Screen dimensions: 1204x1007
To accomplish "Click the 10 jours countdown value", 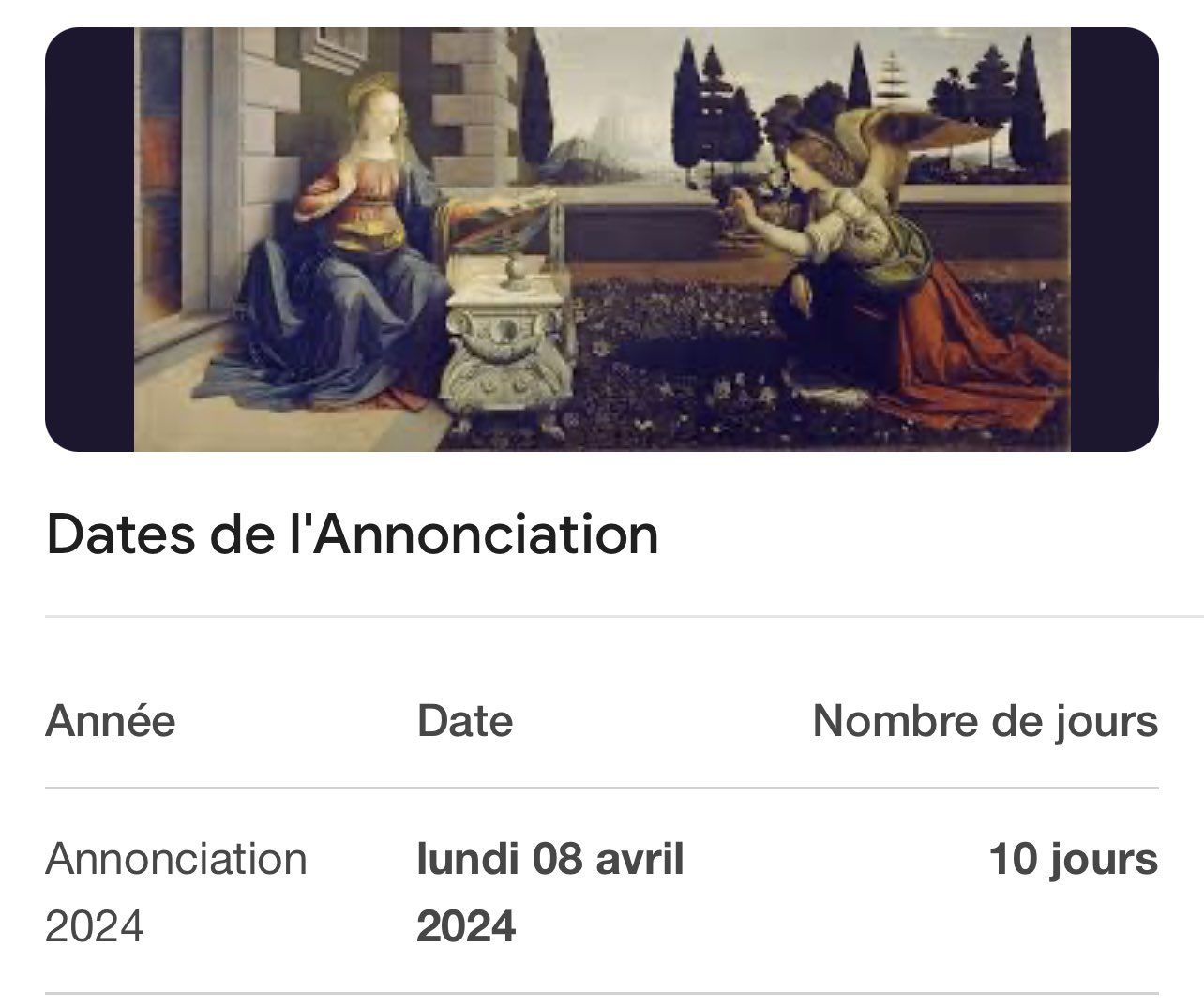I will pyautogui.click(x=1074, y=860).
